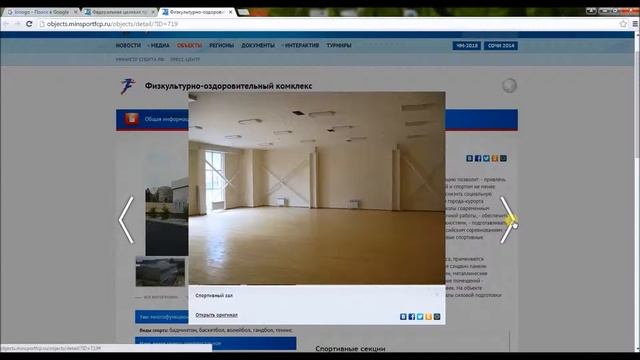Click the 'Спортивный зал' photo caption
Viewport: 640px width, 360px height.
(214, 296)
